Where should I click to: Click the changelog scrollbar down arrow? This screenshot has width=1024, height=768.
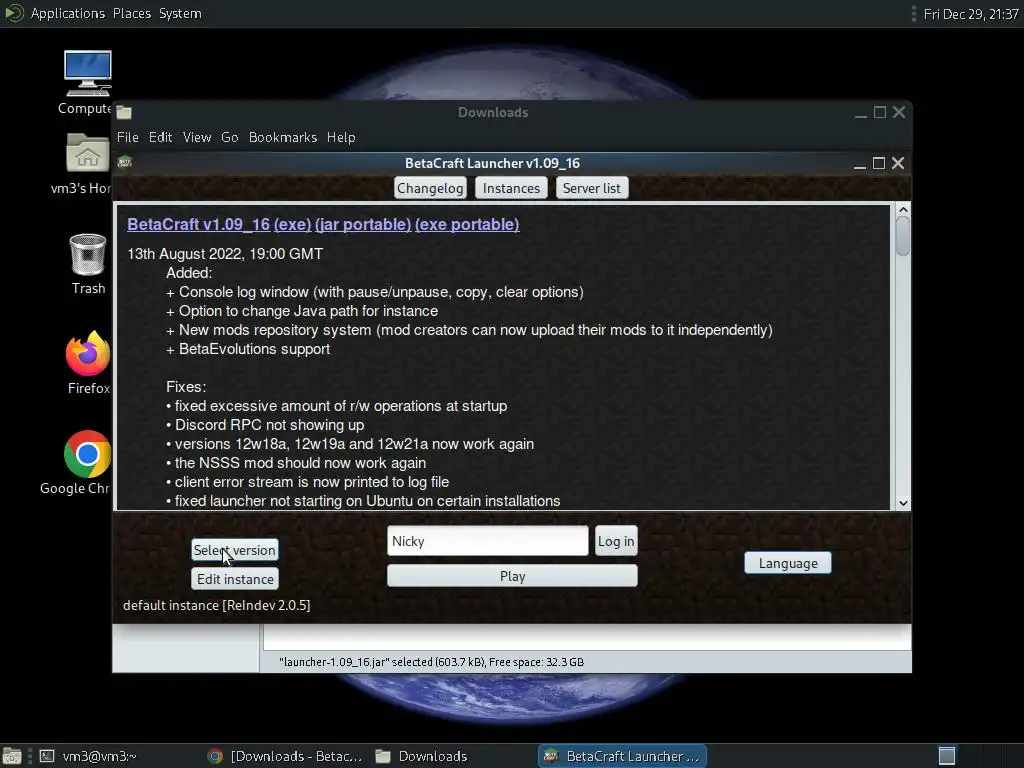point(903,503)
